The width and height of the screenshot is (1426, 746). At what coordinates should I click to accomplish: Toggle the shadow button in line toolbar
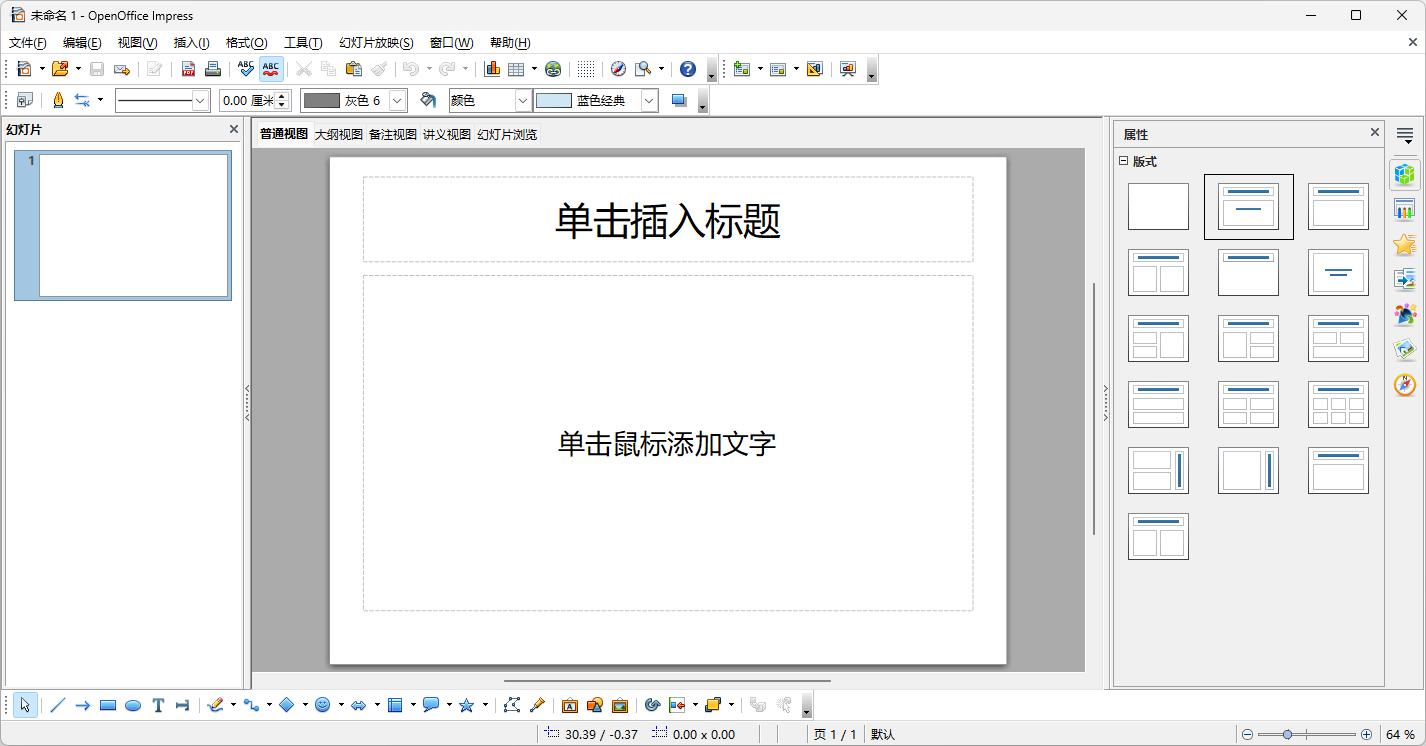(680, 100)
